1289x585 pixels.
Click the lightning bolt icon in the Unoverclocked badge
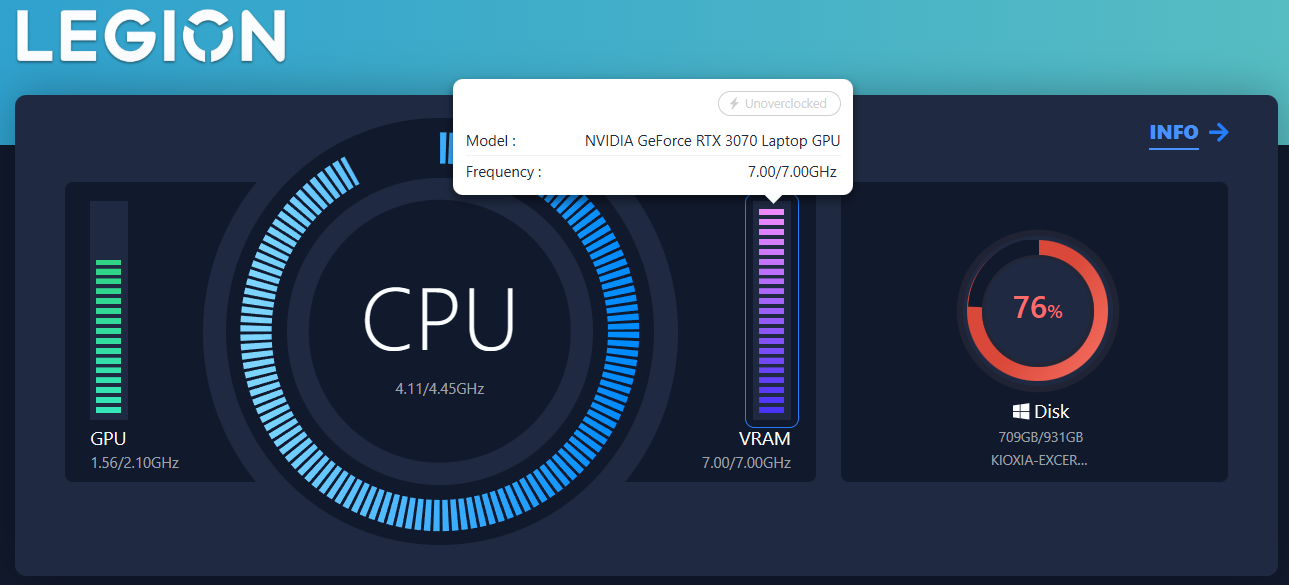pos(735,104)
